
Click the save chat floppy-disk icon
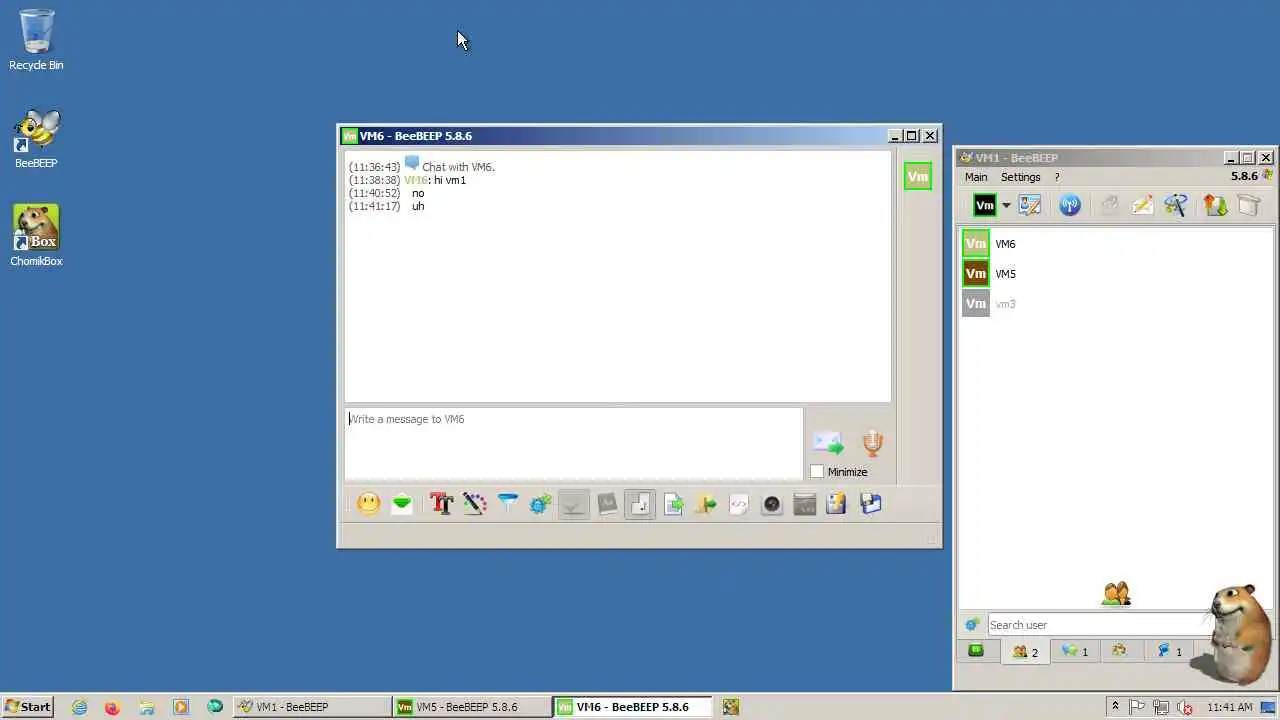coord(837,504)
